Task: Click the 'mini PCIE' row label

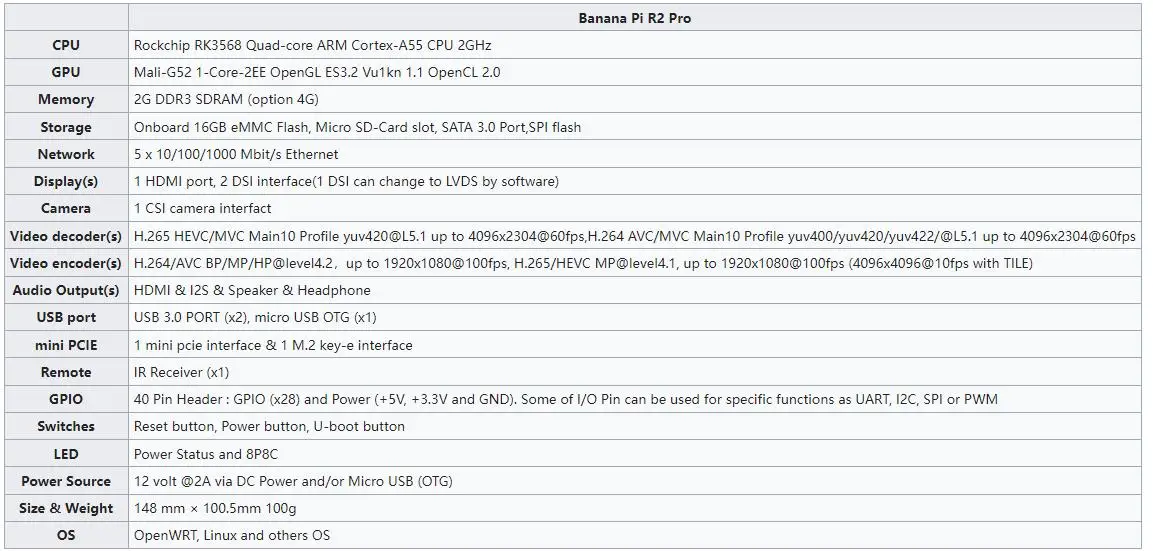Action: coord(66,344)
